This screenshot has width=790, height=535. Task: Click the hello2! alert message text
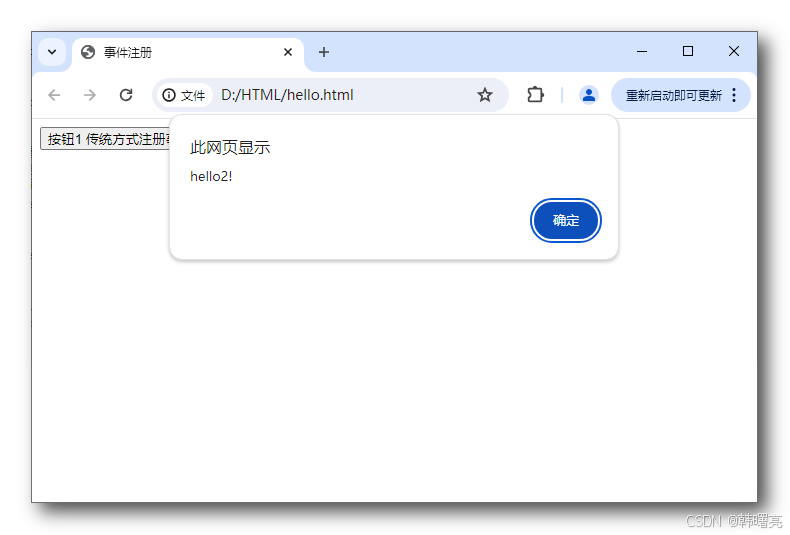click(x=211, y=176)
